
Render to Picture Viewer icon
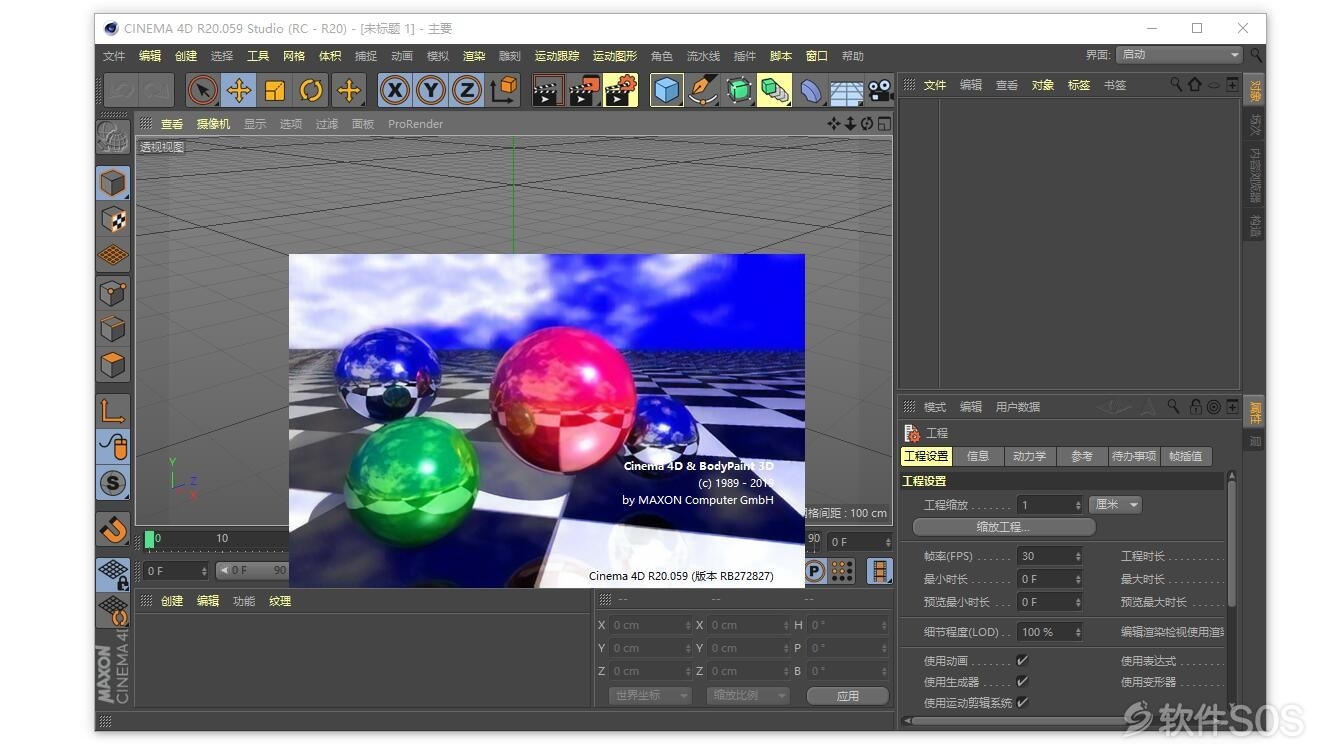click(x=584, y=91)
